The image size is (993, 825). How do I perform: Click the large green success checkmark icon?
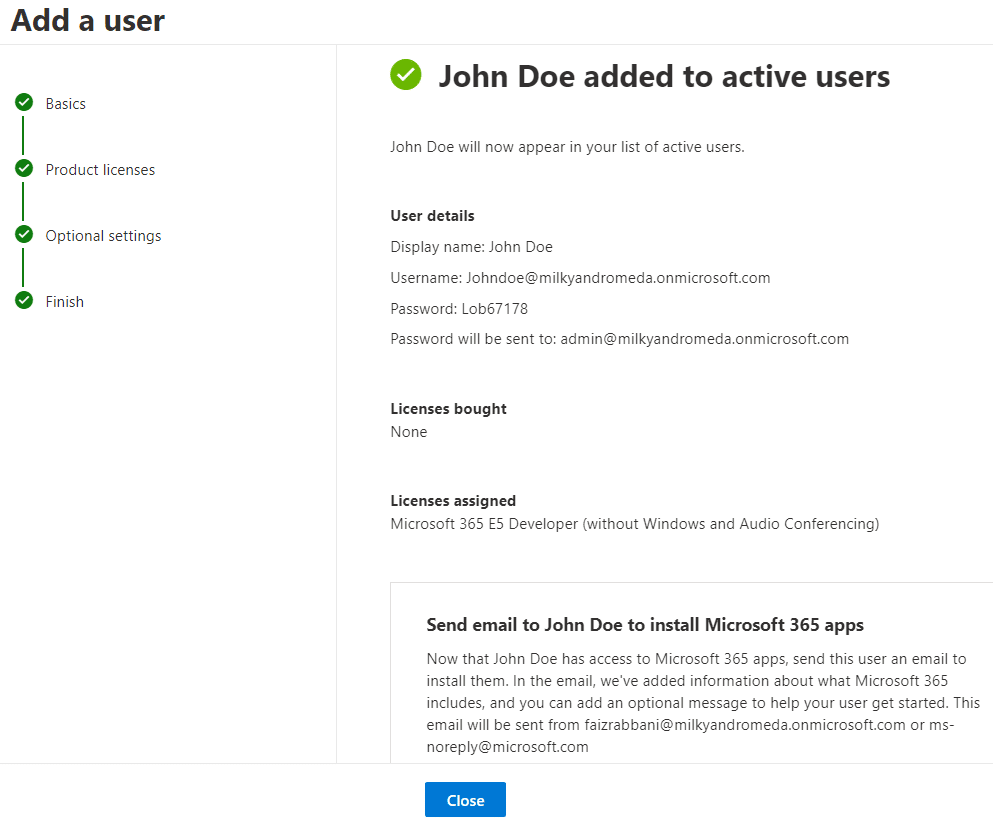point(406,75)
